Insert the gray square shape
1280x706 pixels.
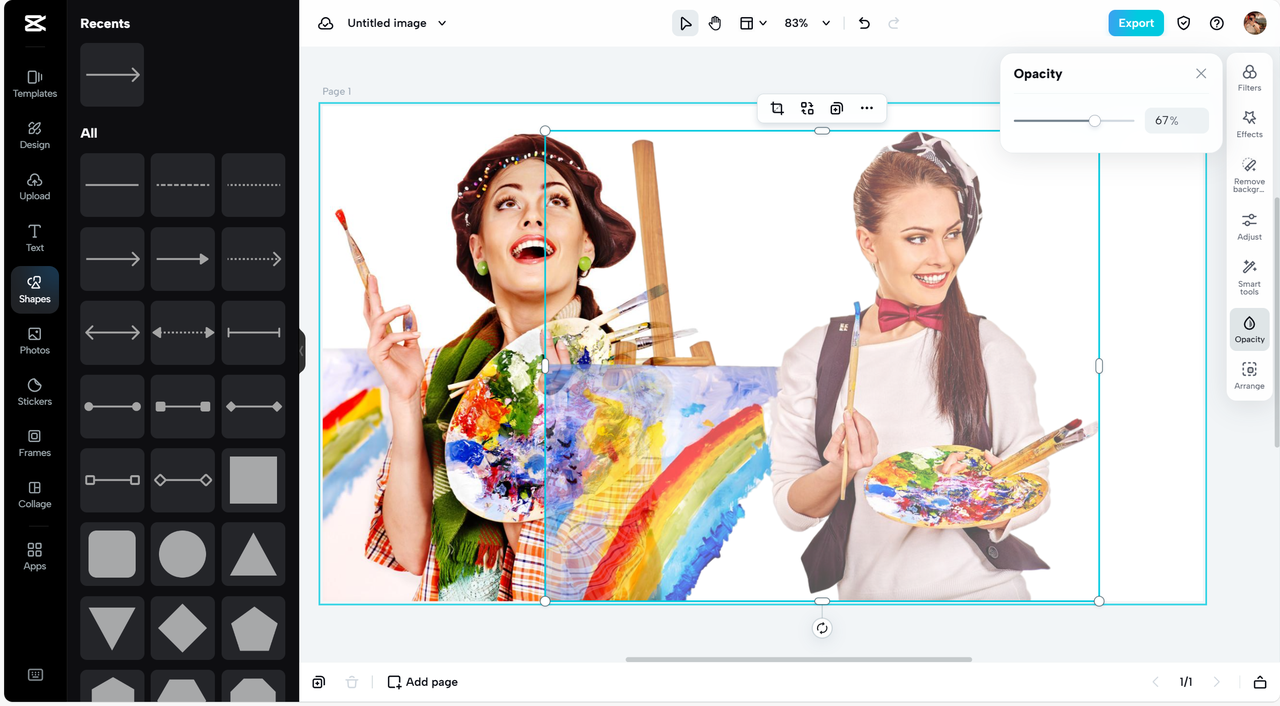point(253,480)
